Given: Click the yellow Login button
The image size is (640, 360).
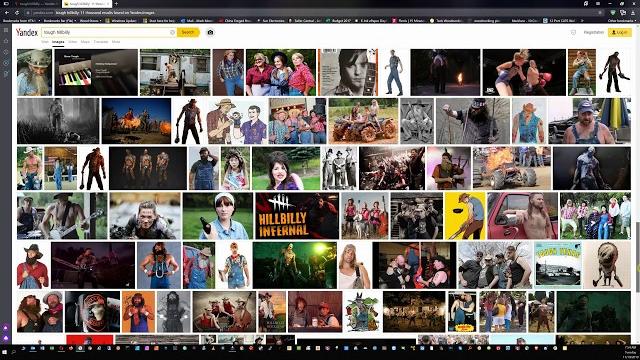Looking at the screenshot, I should pos(620,32).
